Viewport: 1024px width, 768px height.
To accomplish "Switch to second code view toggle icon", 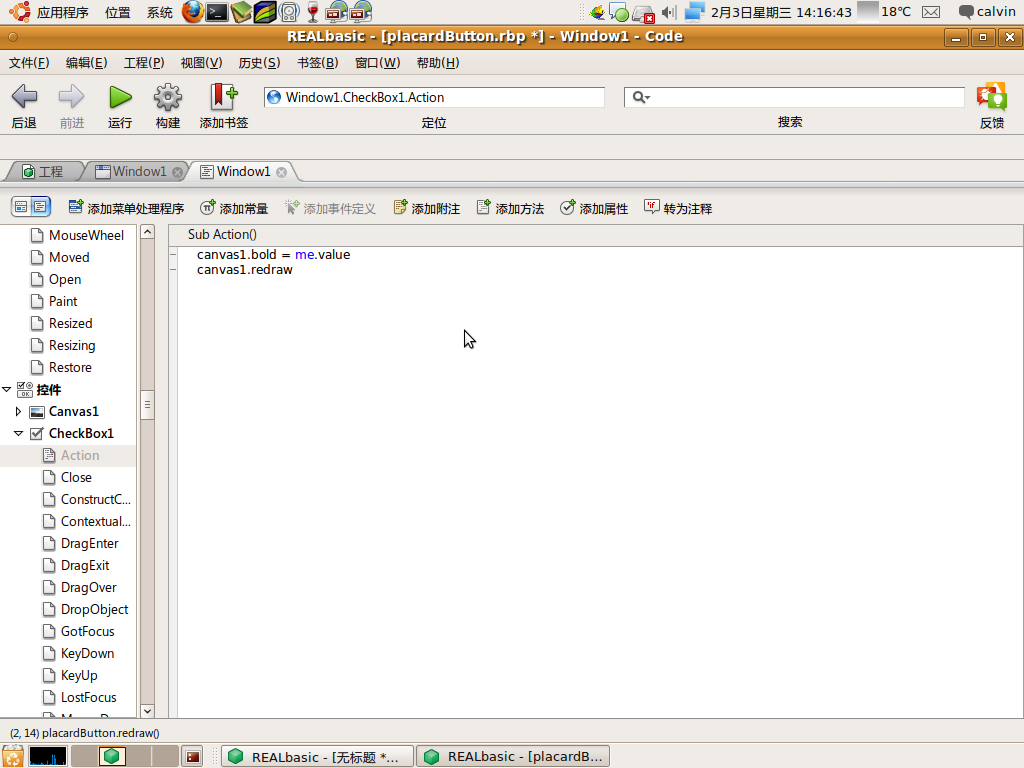I will tap(40, 207).
